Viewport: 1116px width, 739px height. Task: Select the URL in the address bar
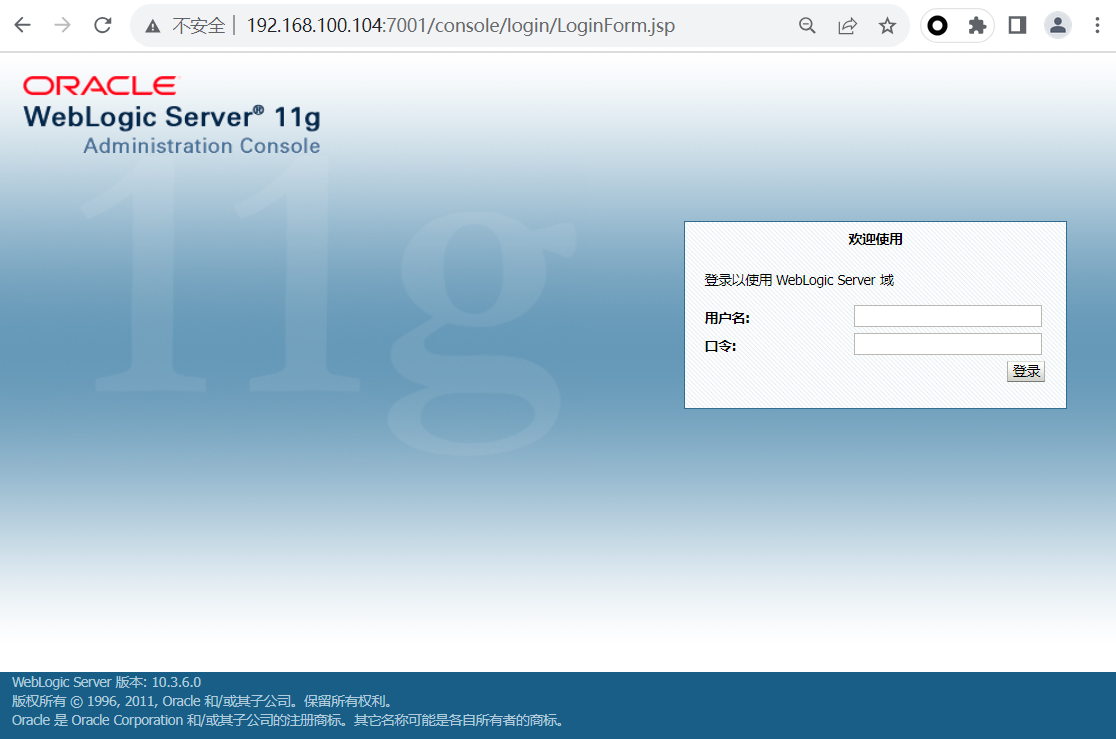click(460, 26)
